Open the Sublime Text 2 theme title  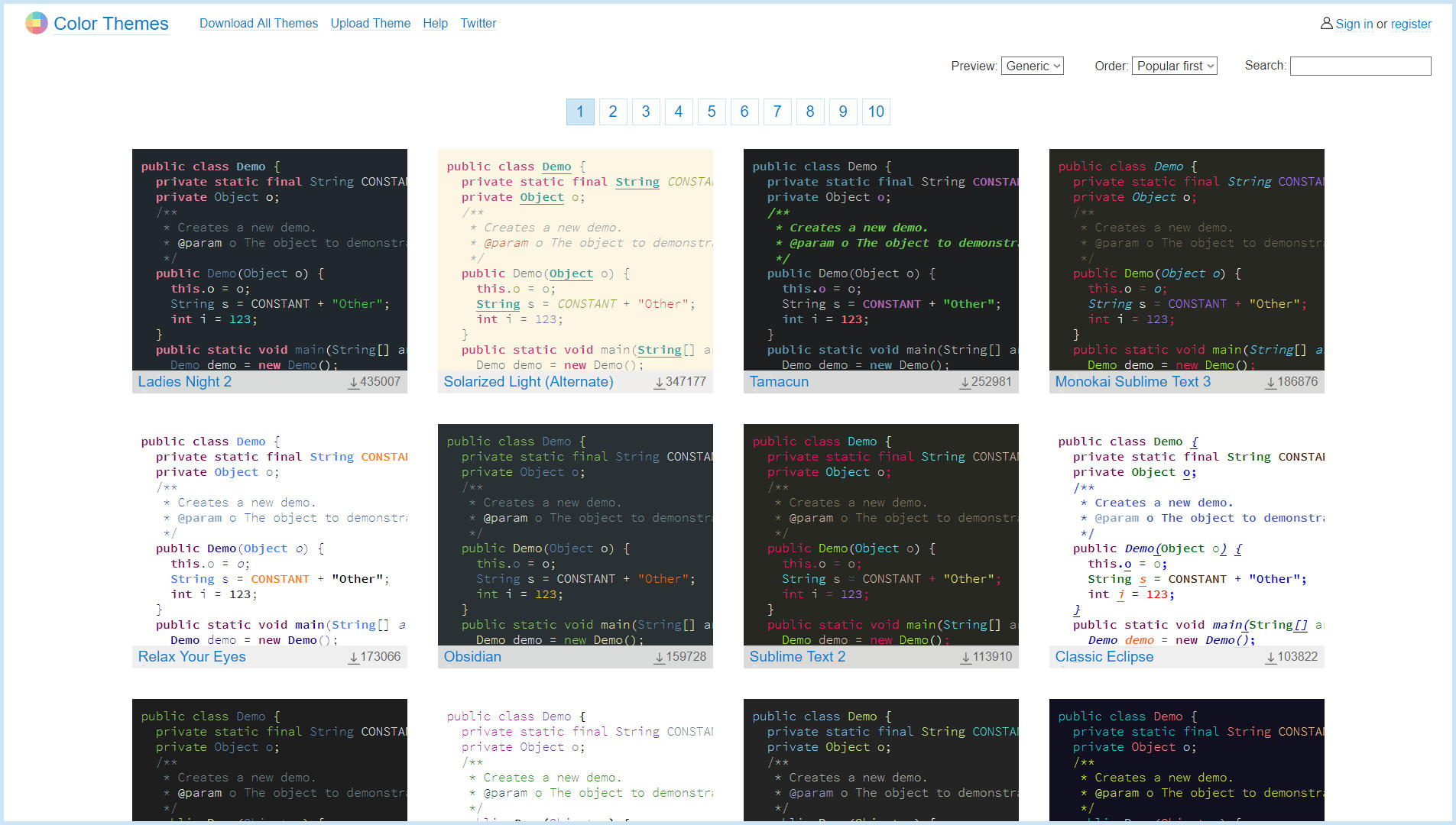click(x=797, y=657)
